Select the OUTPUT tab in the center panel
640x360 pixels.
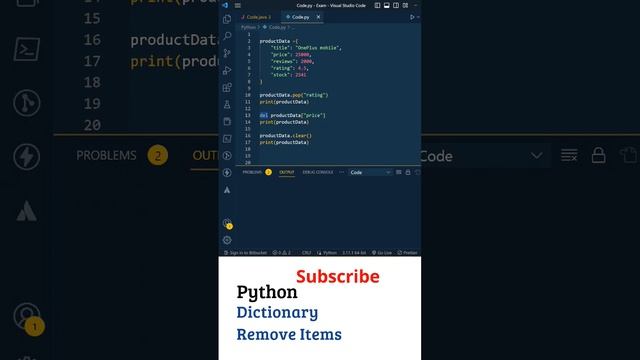point(287,172)
